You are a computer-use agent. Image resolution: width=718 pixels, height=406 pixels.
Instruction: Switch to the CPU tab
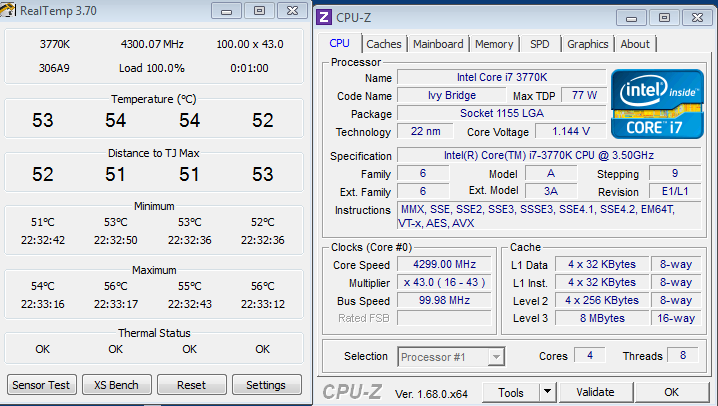(x=339, y=43)
